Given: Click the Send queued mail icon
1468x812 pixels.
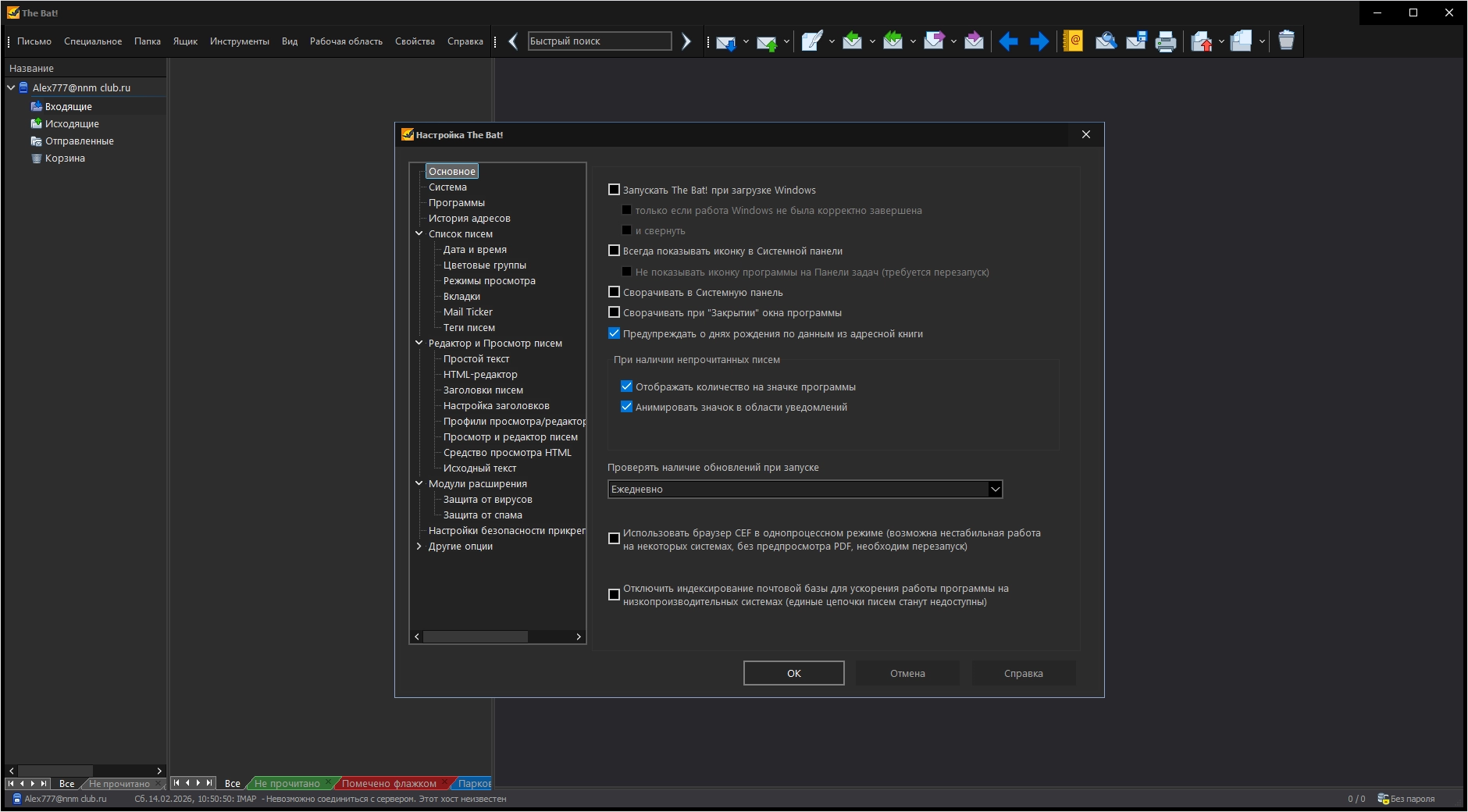Looking at the screenshot, I should 766,41.
